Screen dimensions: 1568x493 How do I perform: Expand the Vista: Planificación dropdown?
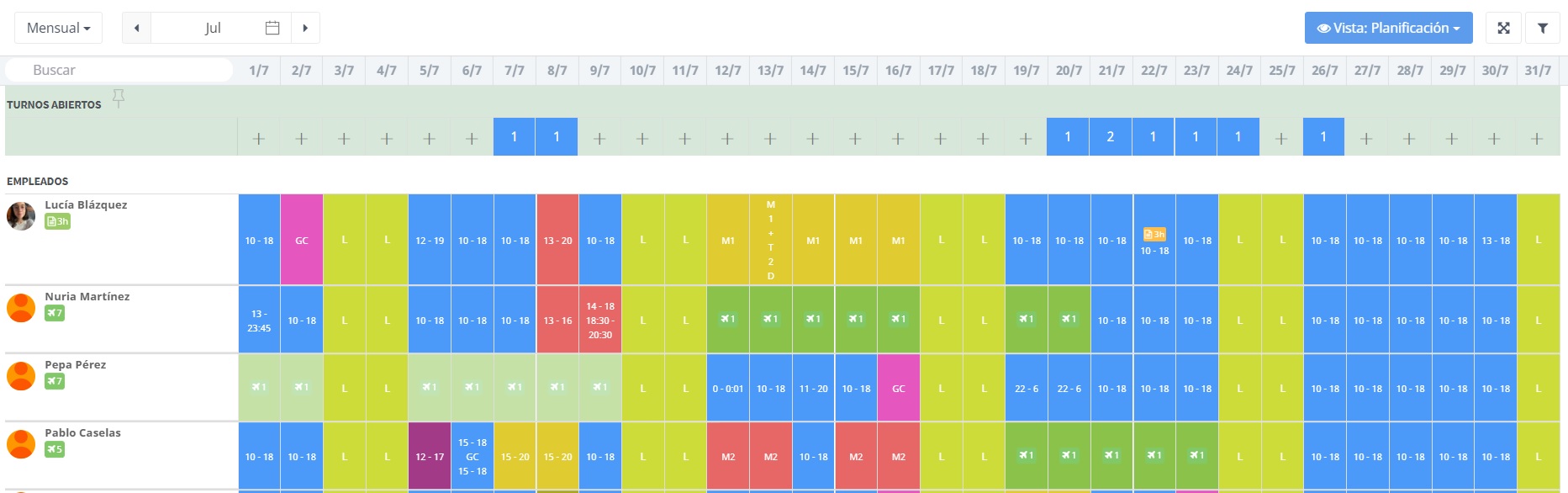[1388, 28]
